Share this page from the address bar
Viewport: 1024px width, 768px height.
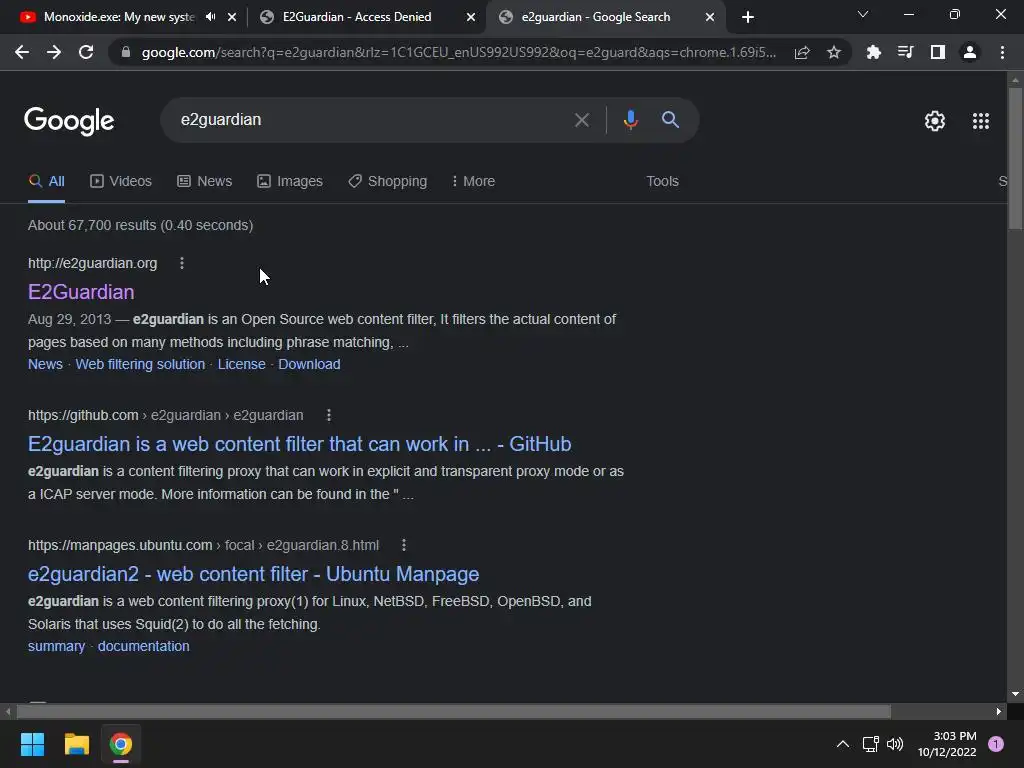pyautogui.click(x=802, y=52)
